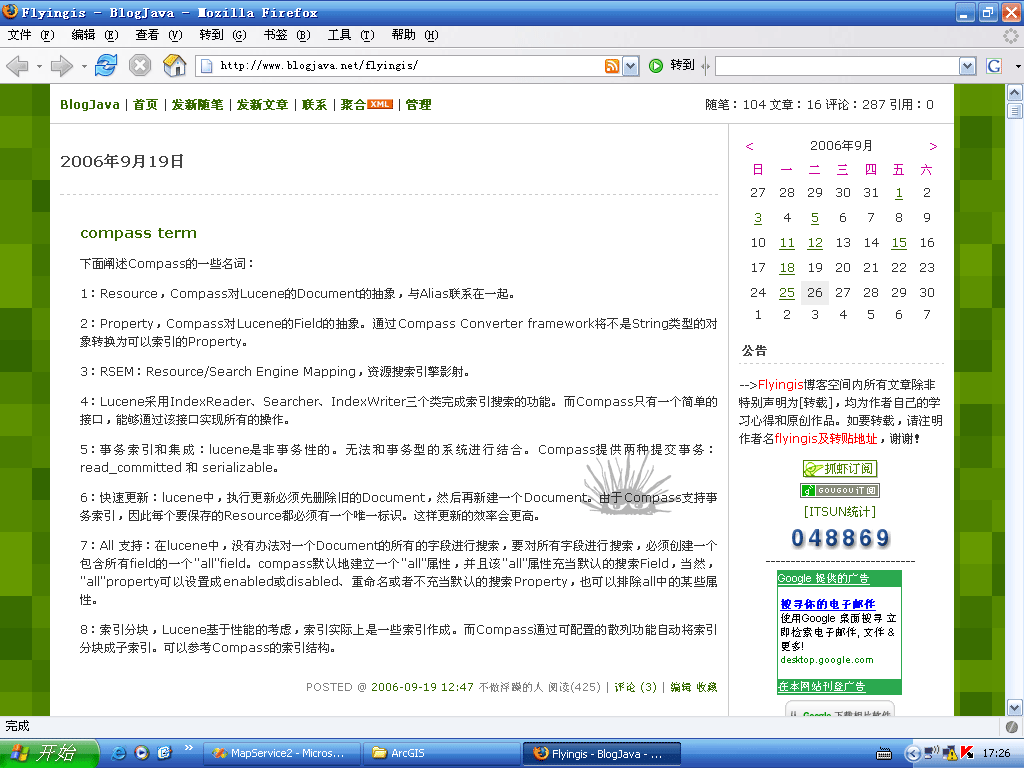Open the Home page icon
1024x768 pixels.
coord(174,65)
